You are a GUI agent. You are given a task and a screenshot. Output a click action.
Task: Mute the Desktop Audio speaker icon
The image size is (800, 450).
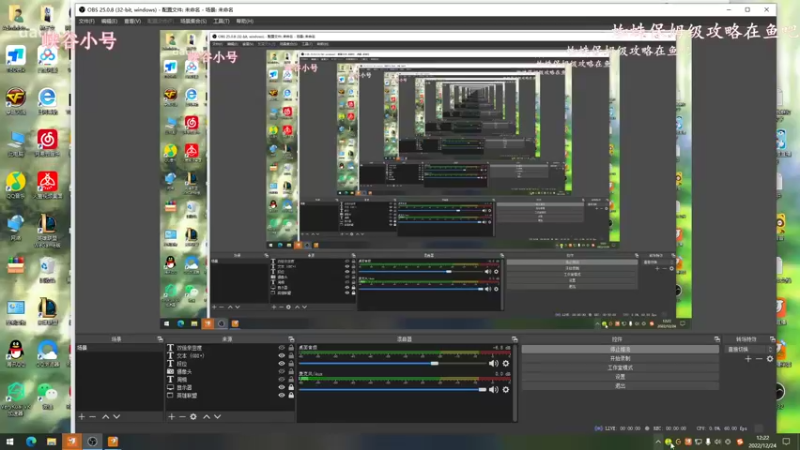point(493,363)
